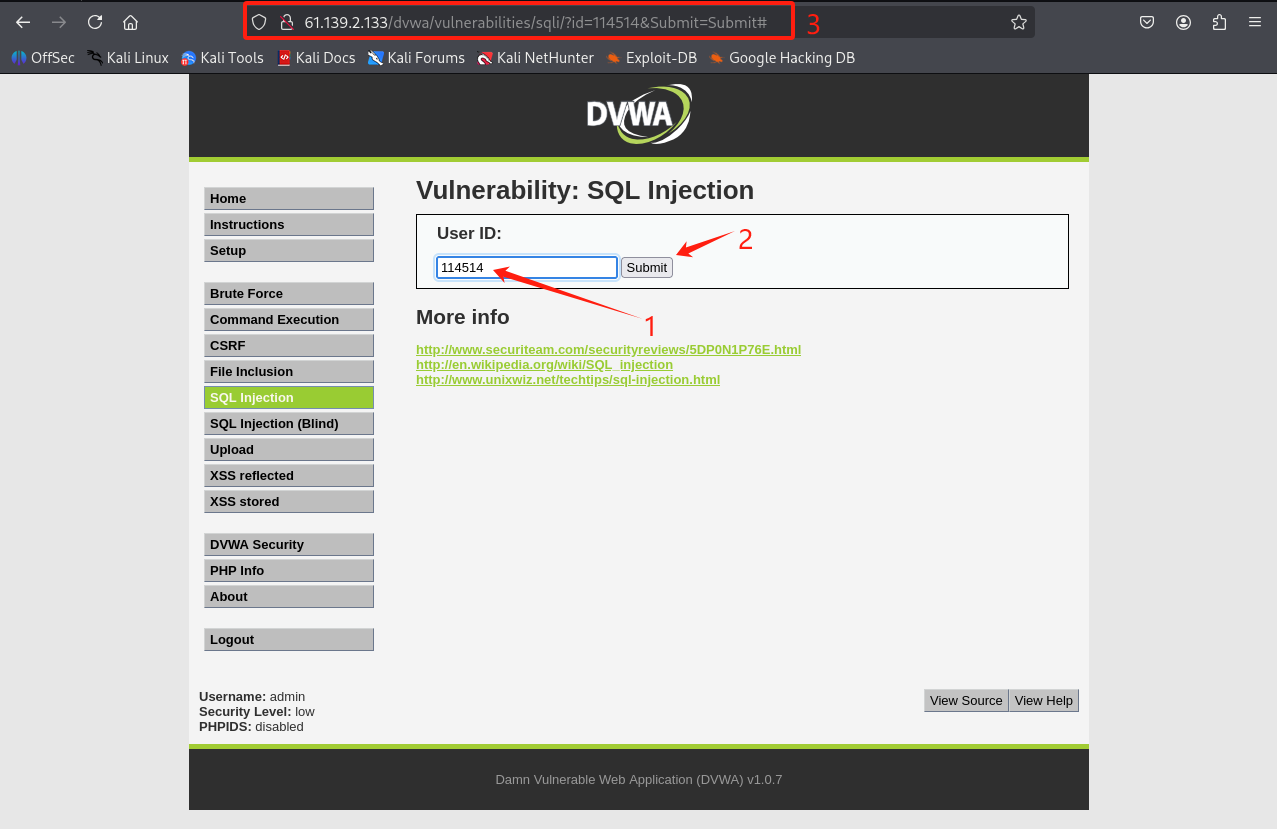Open the Exploit-DB bookmark
1277x829 pixels.
click(x=651, y=58)
